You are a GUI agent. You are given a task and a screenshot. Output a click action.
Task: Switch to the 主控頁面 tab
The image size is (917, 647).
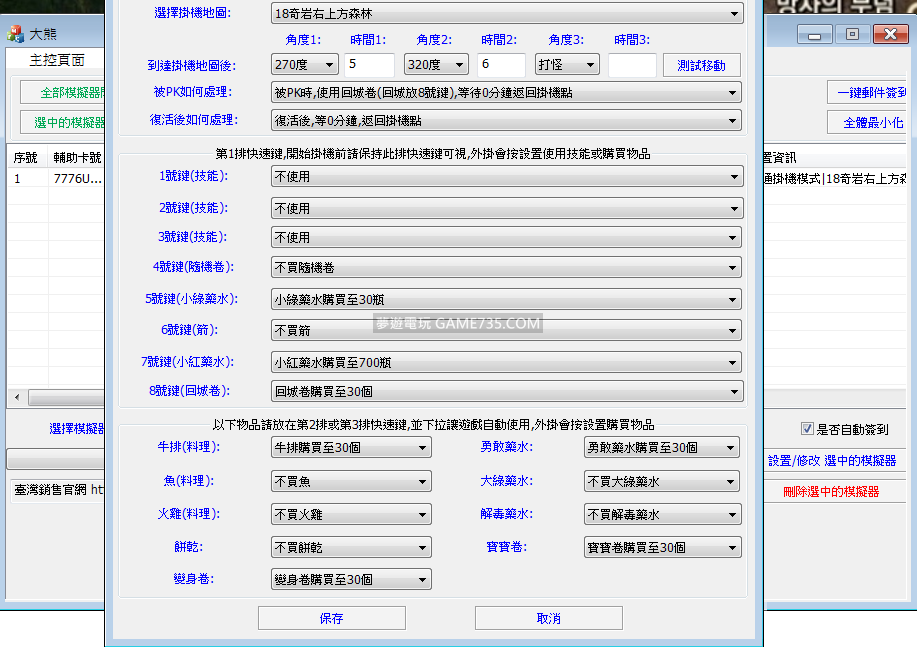click(57, 60)
